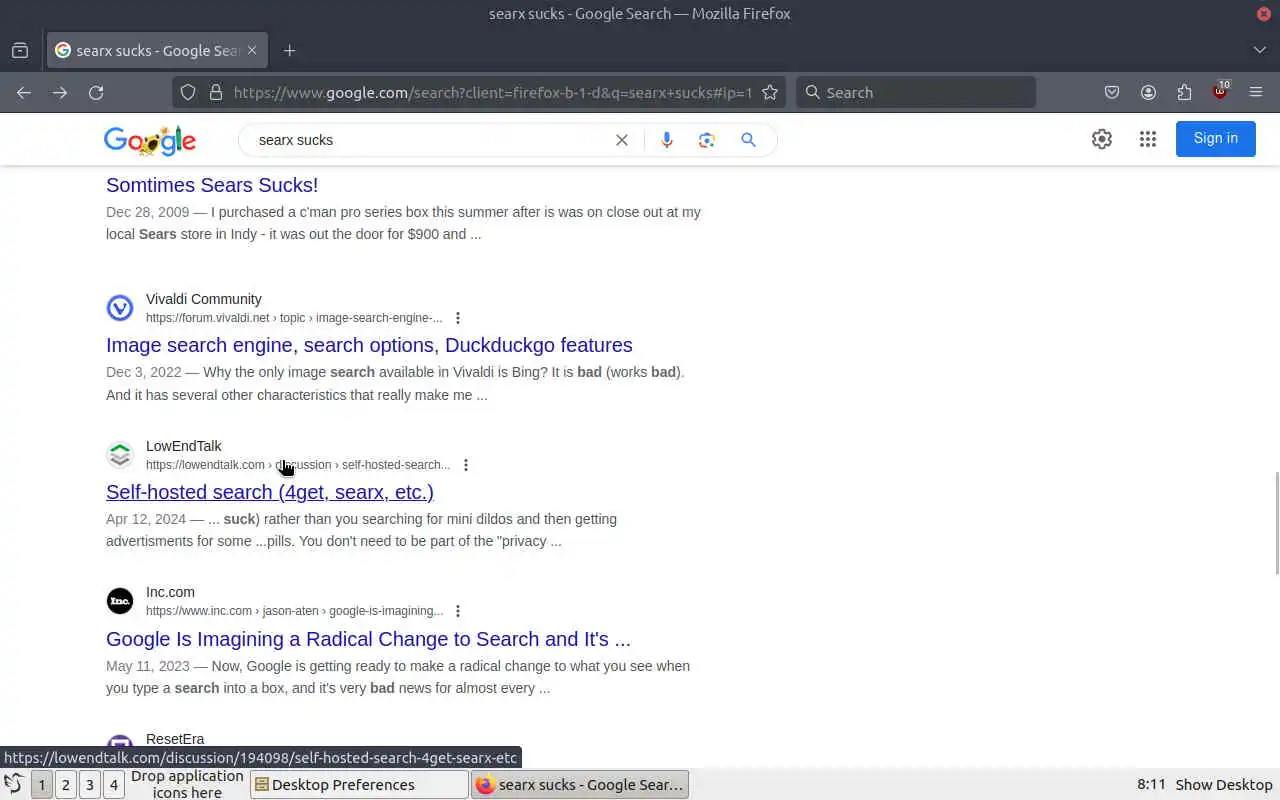Switch to Desktop Preferences window in taskbar
Image resolution: width=1280 pixels, height=800 pixels.
pyautogui.click(x=359, y=785)
